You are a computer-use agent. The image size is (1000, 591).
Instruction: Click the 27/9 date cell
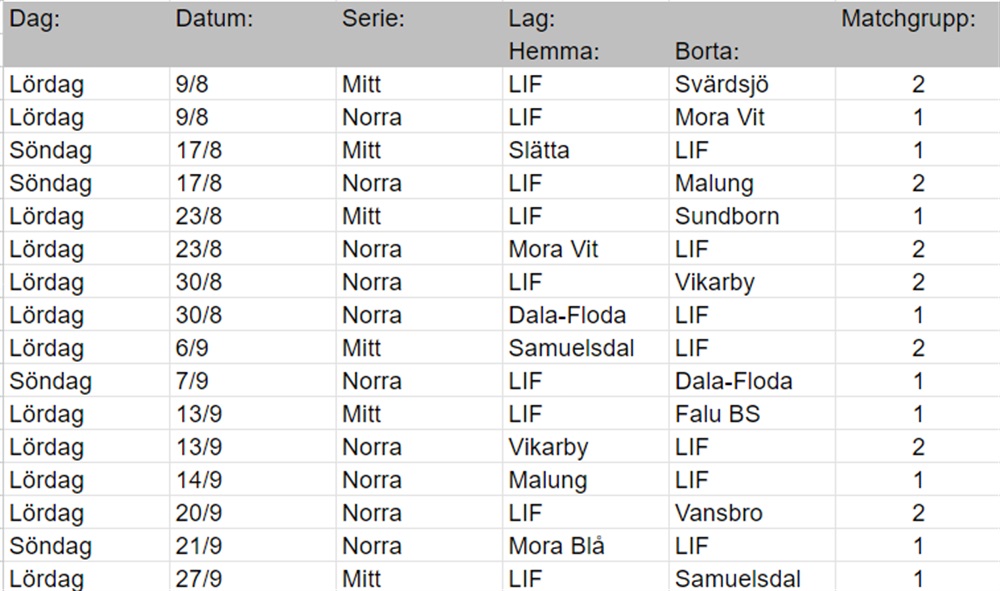point(253,578)
